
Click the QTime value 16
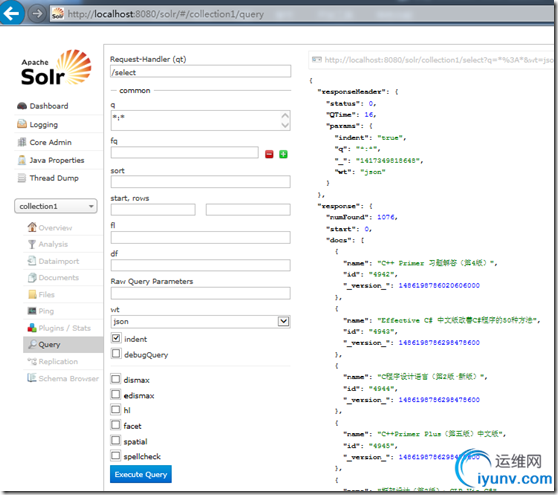click(x=369, y=115)
